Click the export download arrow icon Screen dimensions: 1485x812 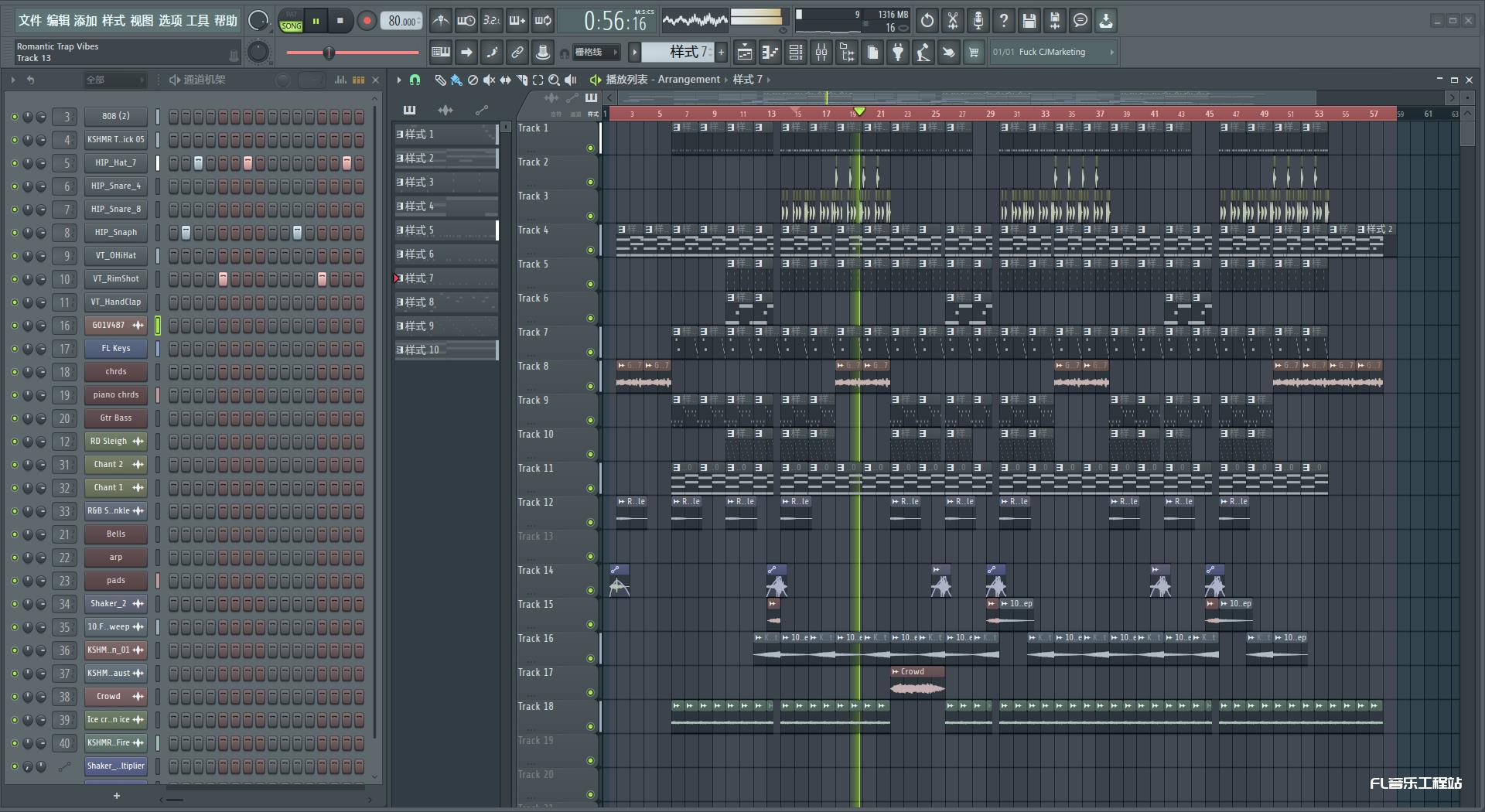coord(1106,21)
